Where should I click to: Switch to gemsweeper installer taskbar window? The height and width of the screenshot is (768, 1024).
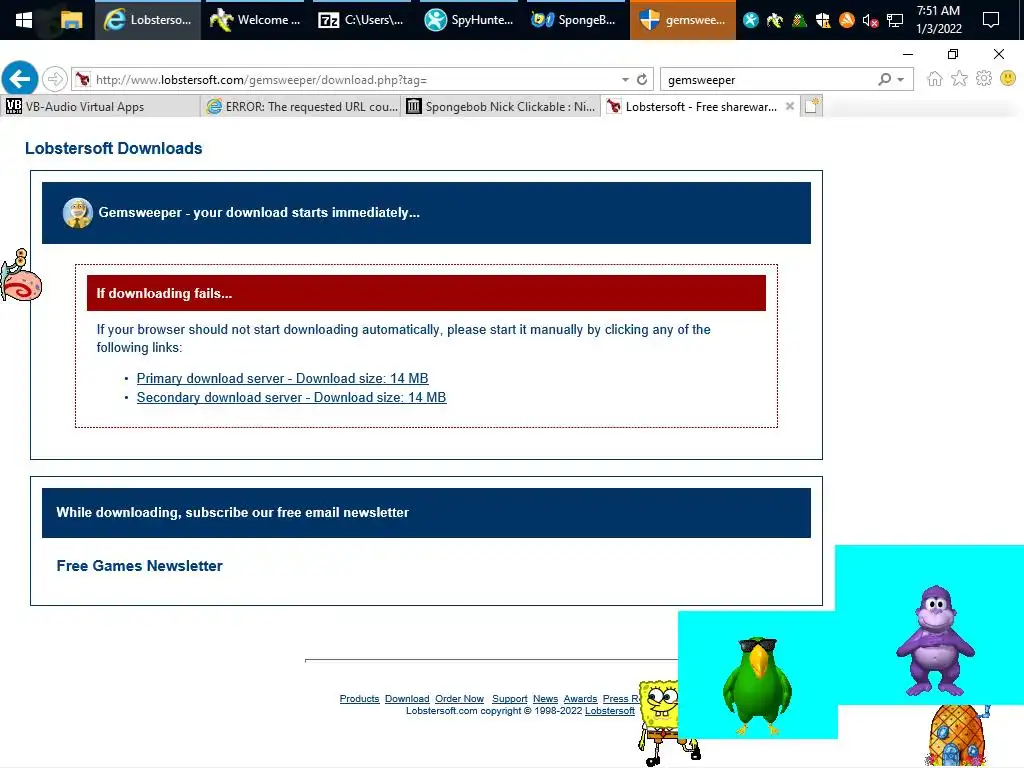pyautogui.click(x=682, y=20)
